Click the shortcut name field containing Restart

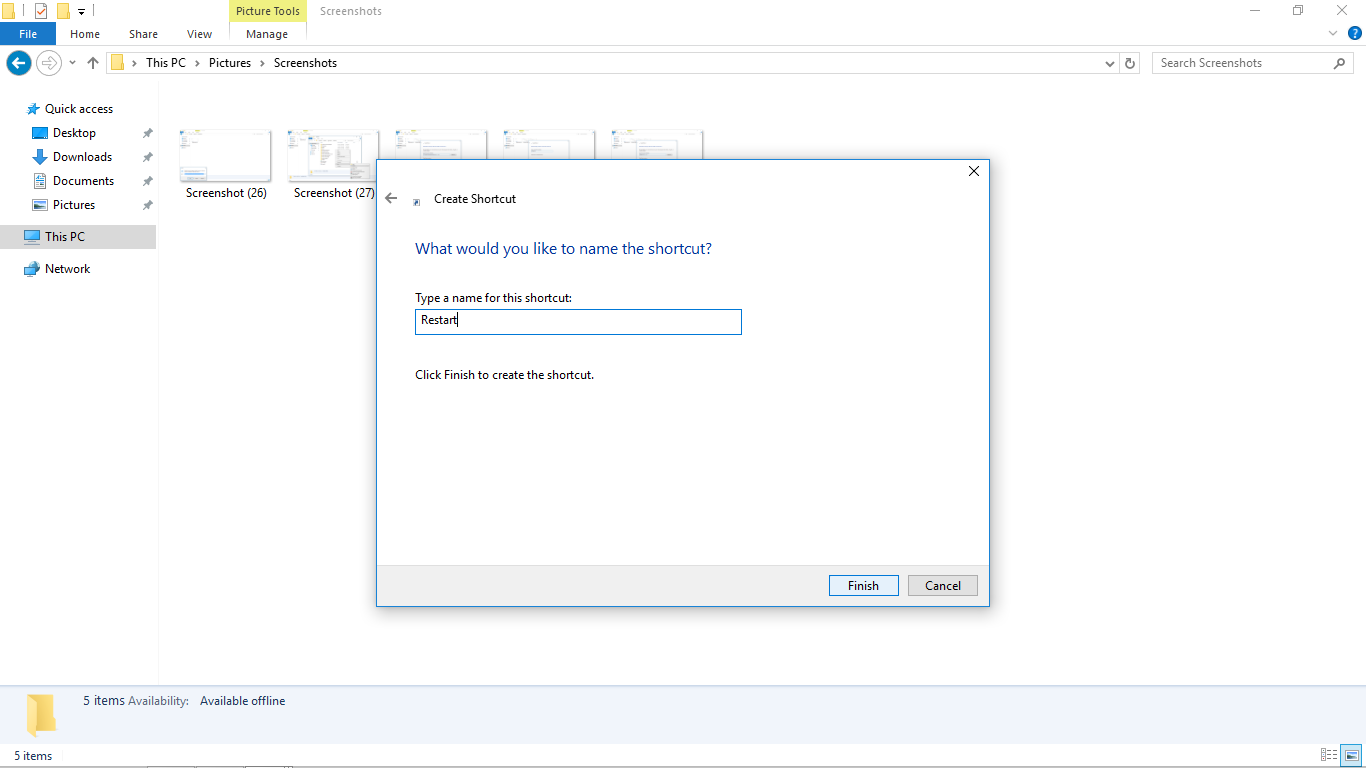point(578,322)
